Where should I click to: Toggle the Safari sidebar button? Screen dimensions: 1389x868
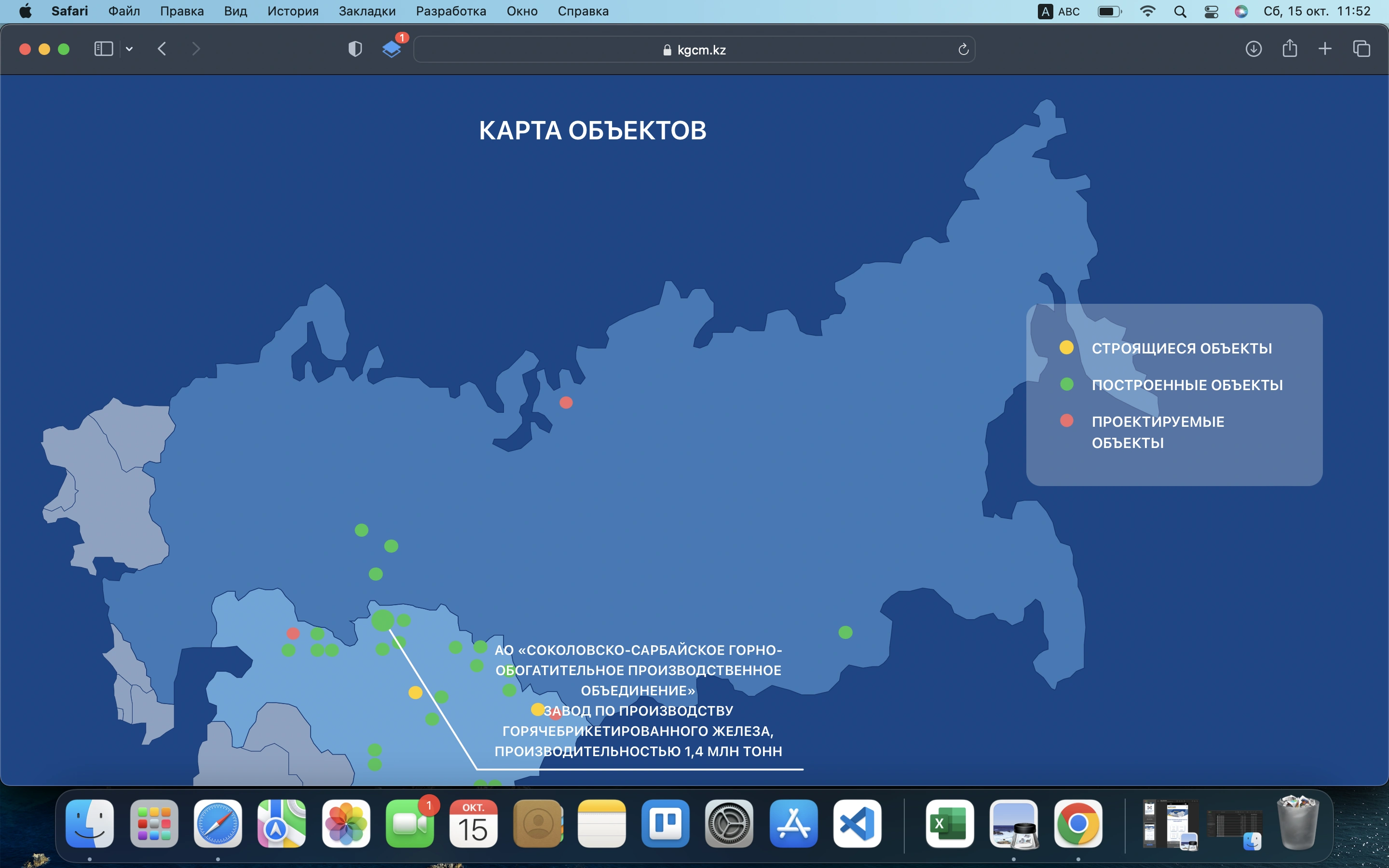tap(103, 49)
